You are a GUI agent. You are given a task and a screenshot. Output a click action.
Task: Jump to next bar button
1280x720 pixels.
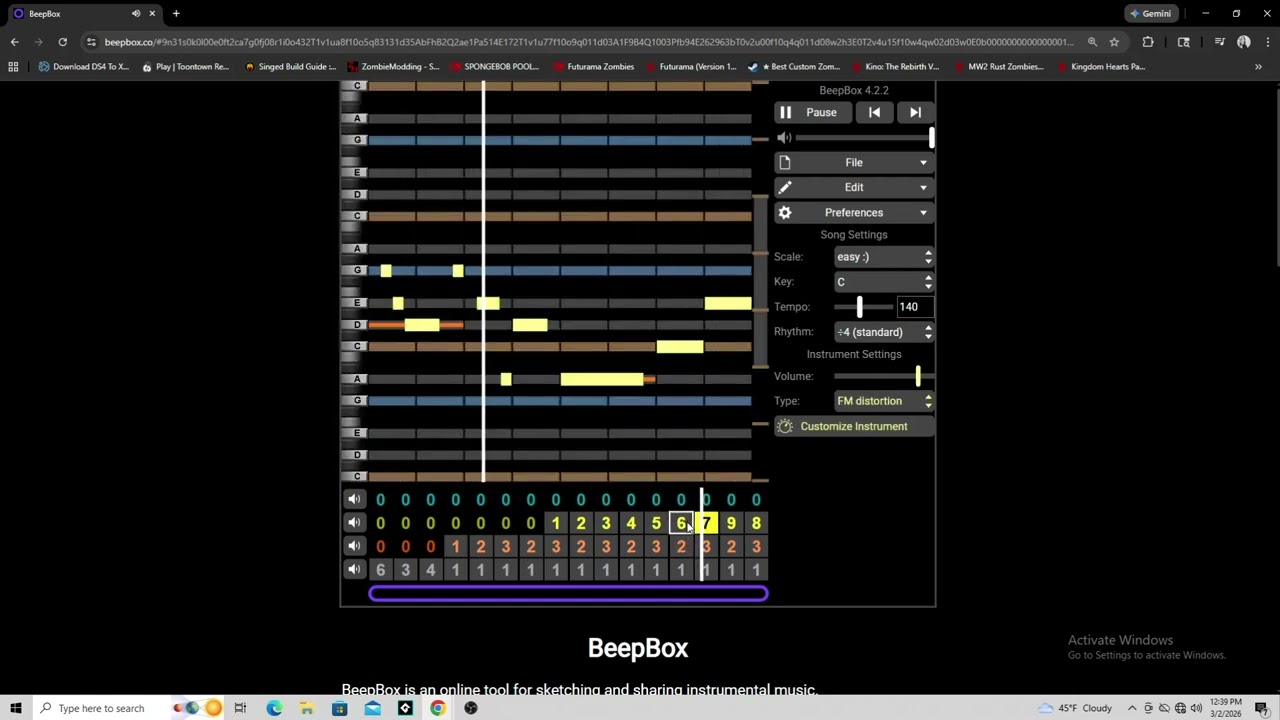tap(915, 112)
